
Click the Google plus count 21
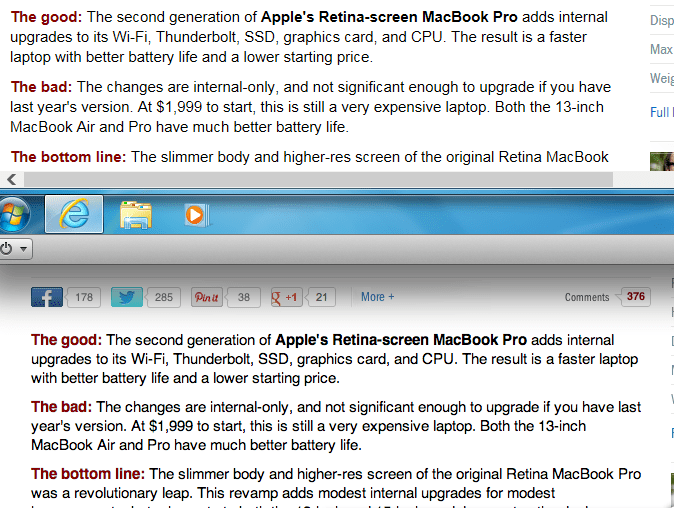tap(322, 297)
